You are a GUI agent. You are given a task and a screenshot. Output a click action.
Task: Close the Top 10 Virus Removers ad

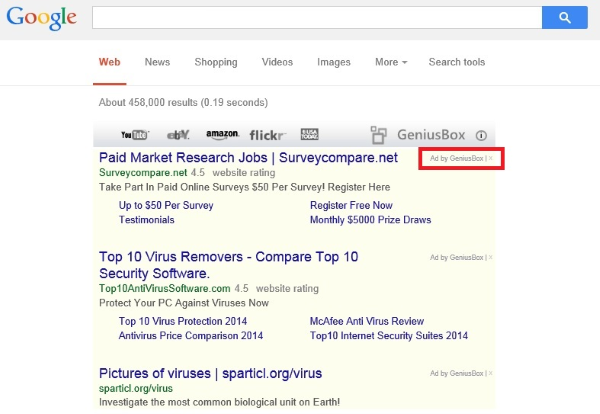click(491, 257)
